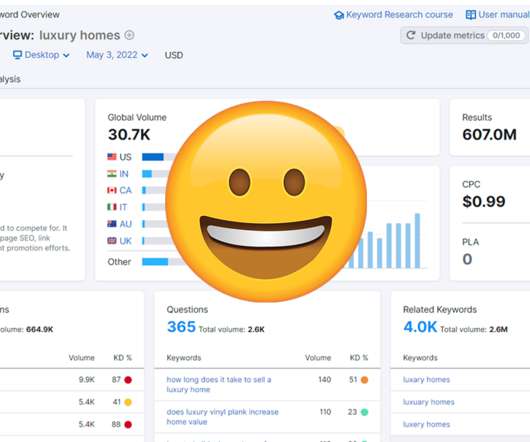Click the 140 volume cell
This screenshot has width=530, height=442.
click(x=324, y=379)
